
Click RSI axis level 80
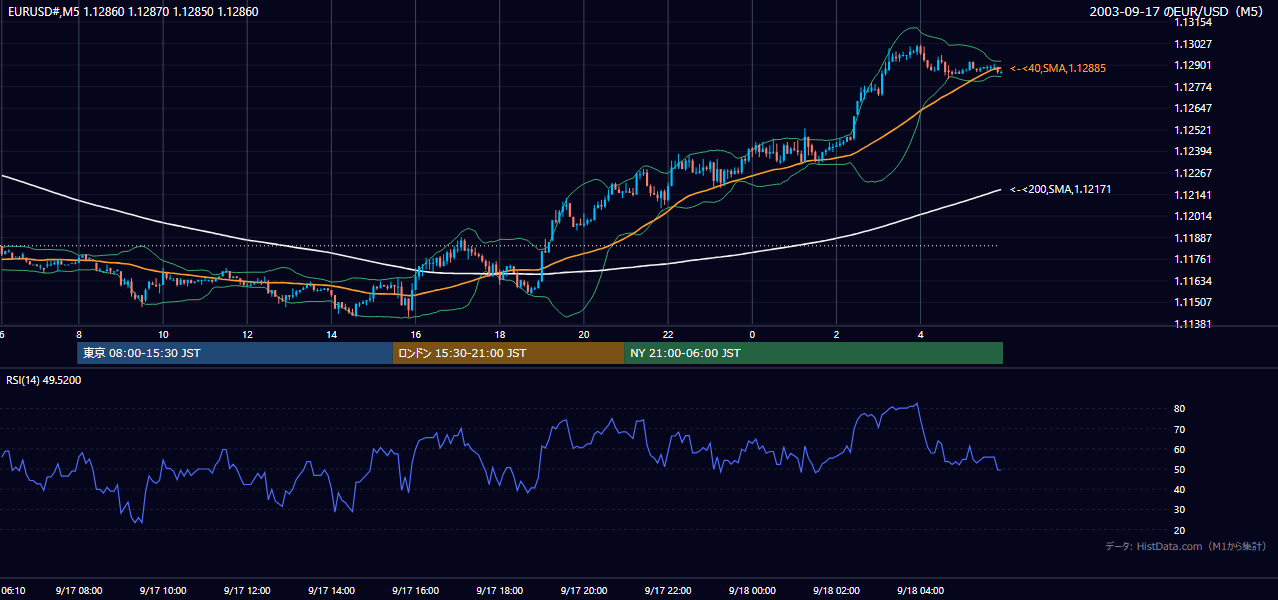click(1179, 409)
